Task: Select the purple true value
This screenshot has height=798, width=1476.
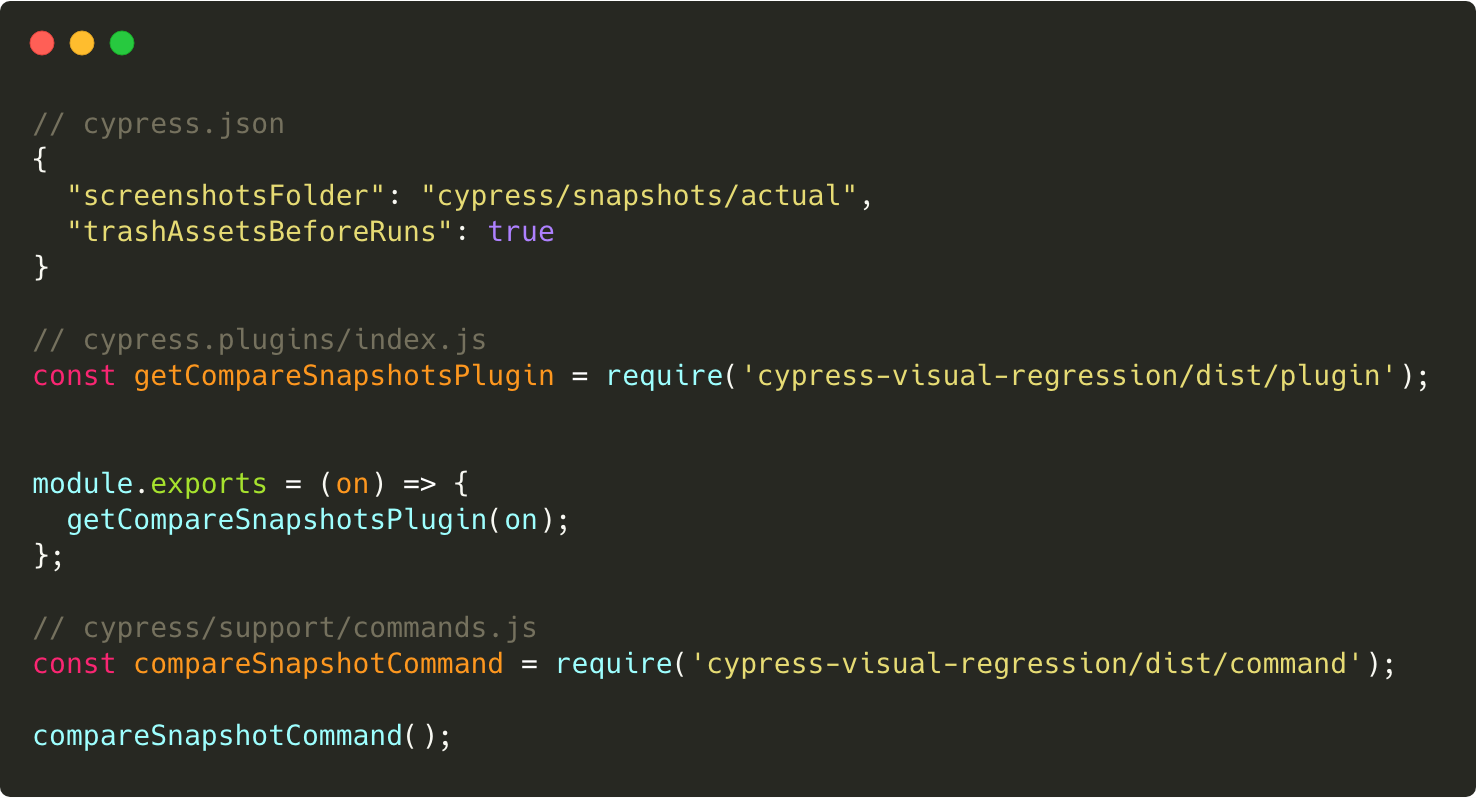Action: [521, 231]
